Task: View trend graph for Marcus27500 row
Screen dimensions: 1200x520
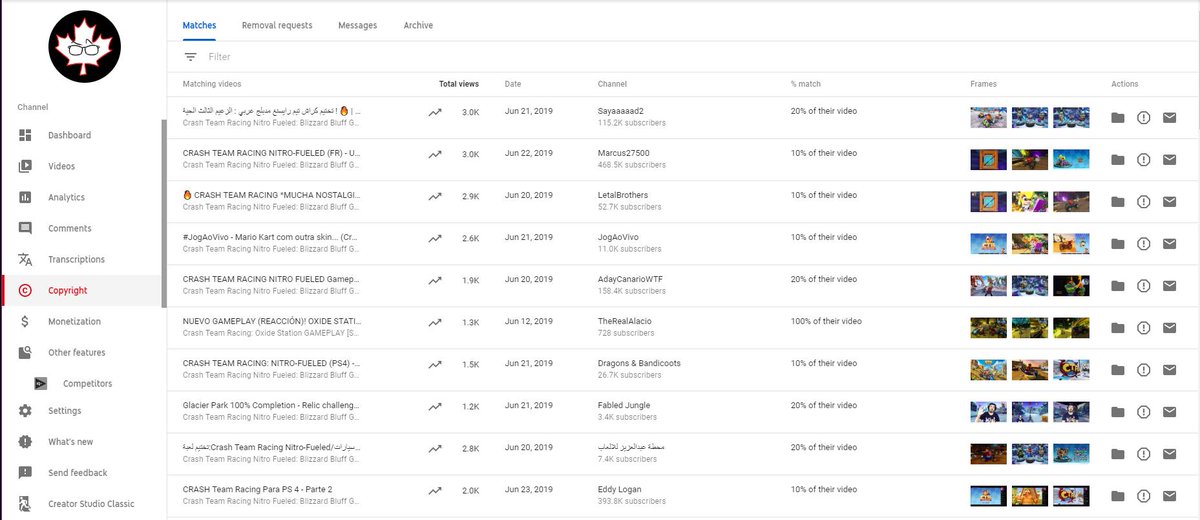Action: click(x=434, y=155)
